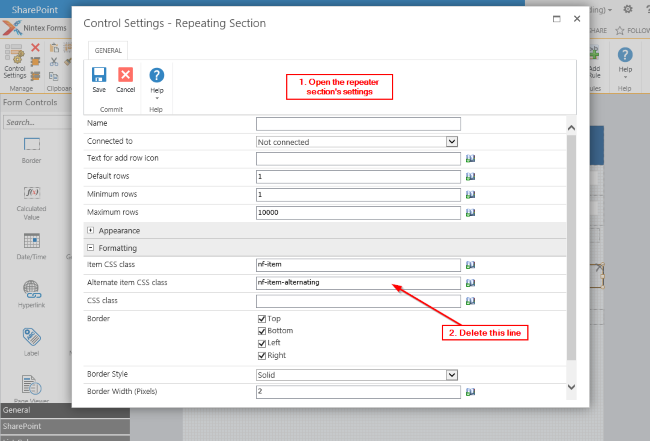Insert reference for Alternate item CSS class
Viewport: 650px width, 441px height.
click(x=470, y=283)
